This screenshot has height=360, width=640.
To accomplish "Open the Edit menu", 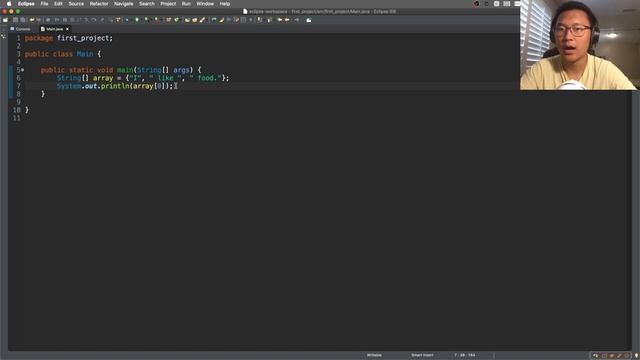I will pos(58,4).
